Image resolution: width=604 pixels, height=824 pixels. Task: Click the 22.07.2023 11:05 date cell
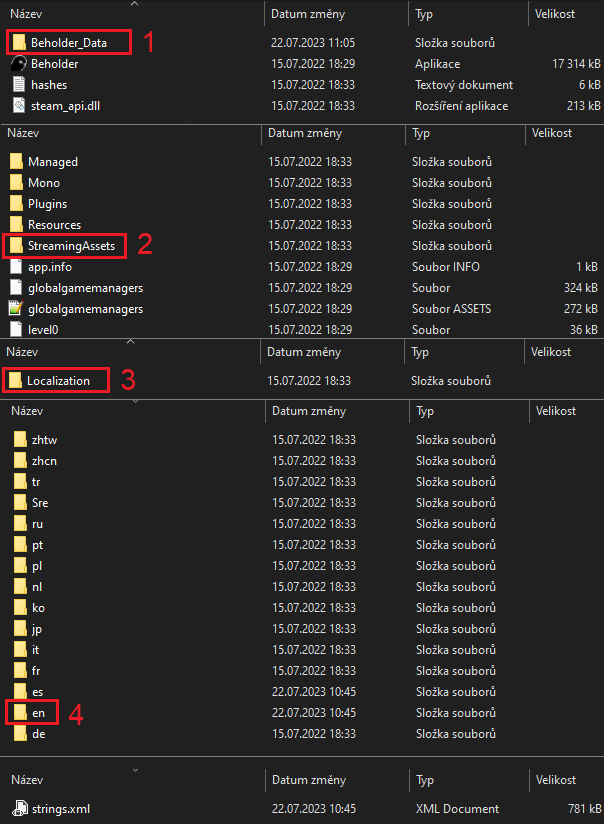click(x=313, y=43)
